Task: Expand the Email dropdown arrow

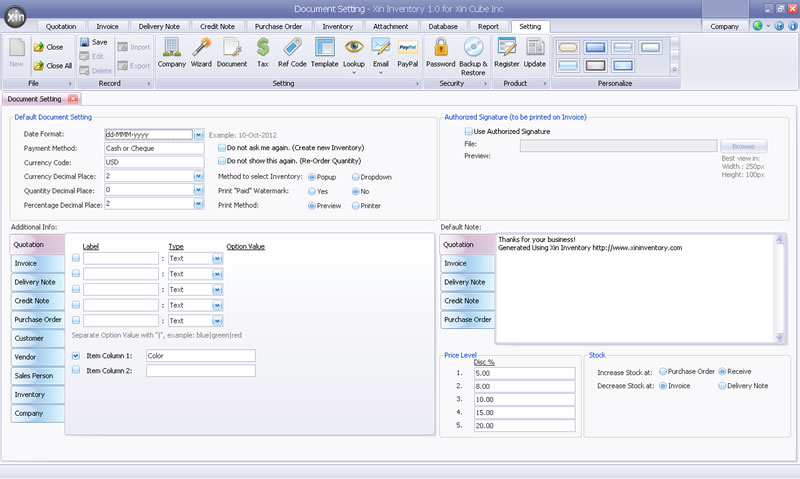Action: click(381, 73)
